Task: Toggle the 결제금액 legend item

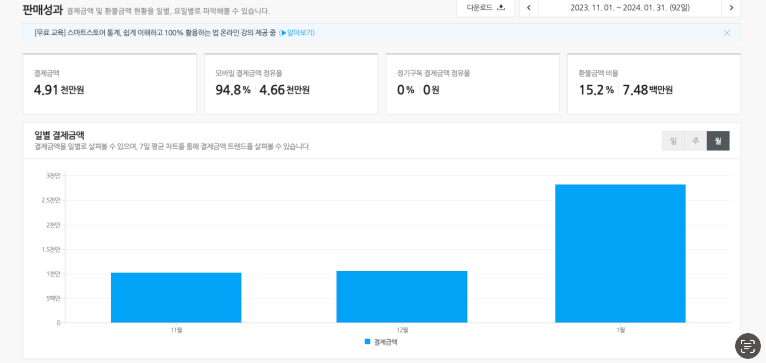Action: coord(381,342)
